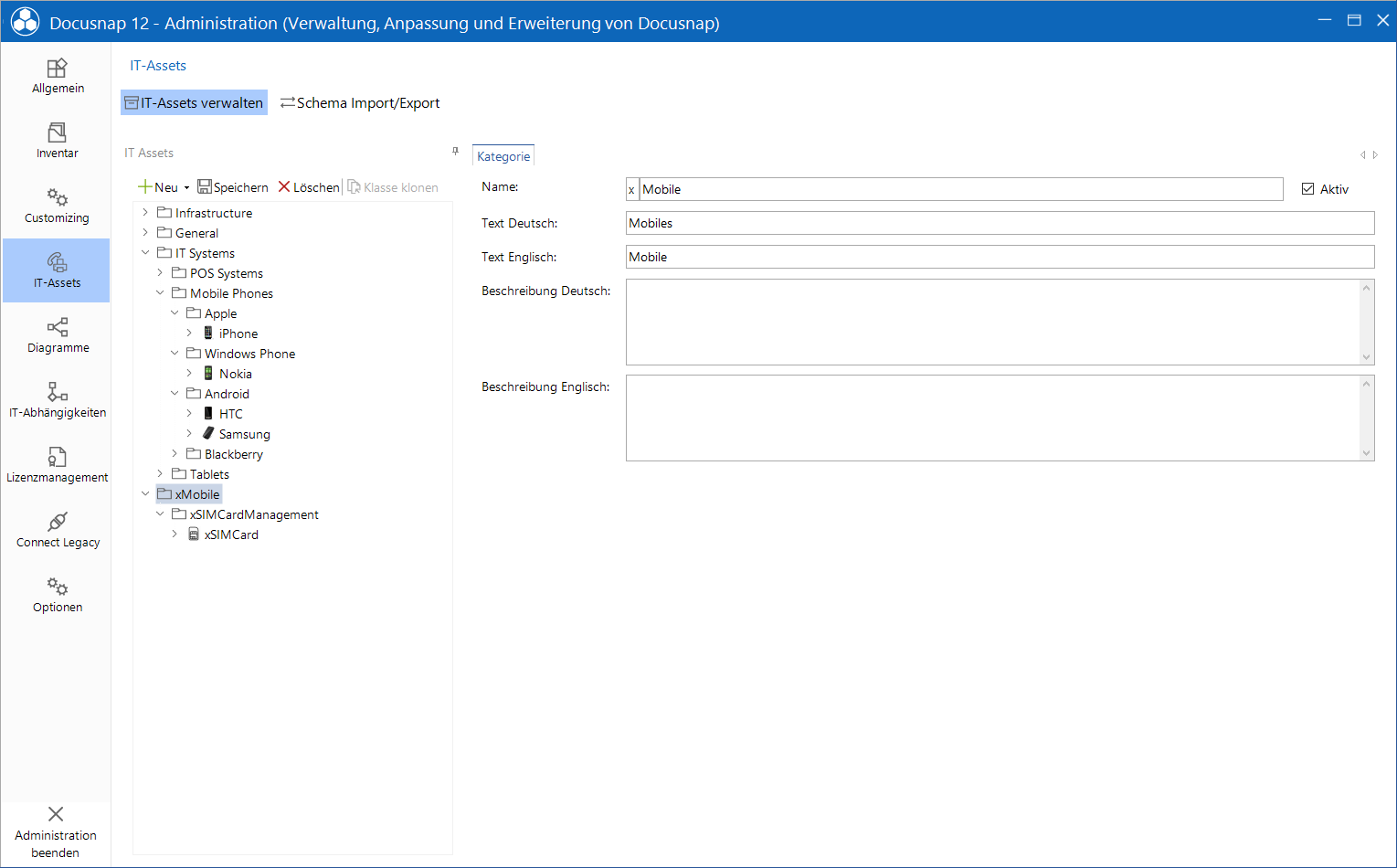Open the Allgemein section in sidebar
This screenshot has width=1397, height=868.
click(x=57, y=76)
